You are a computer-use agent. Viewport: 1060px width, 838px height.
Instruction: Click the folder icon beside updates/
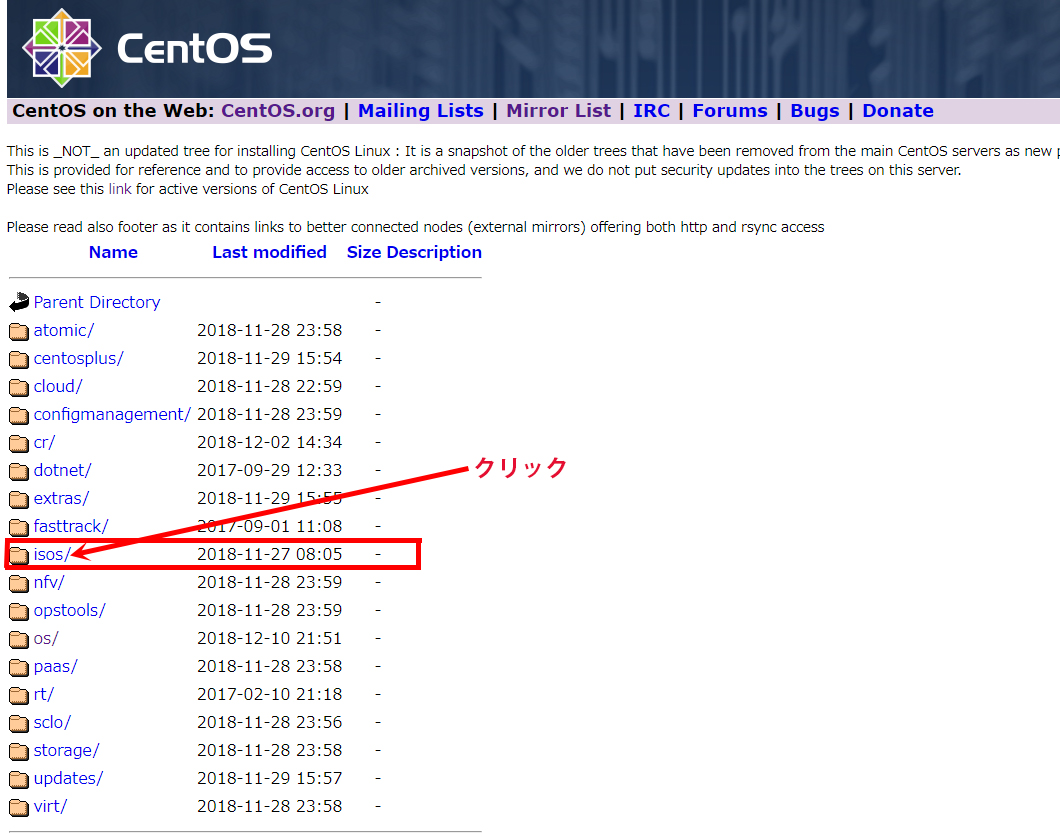pos(19,780)
